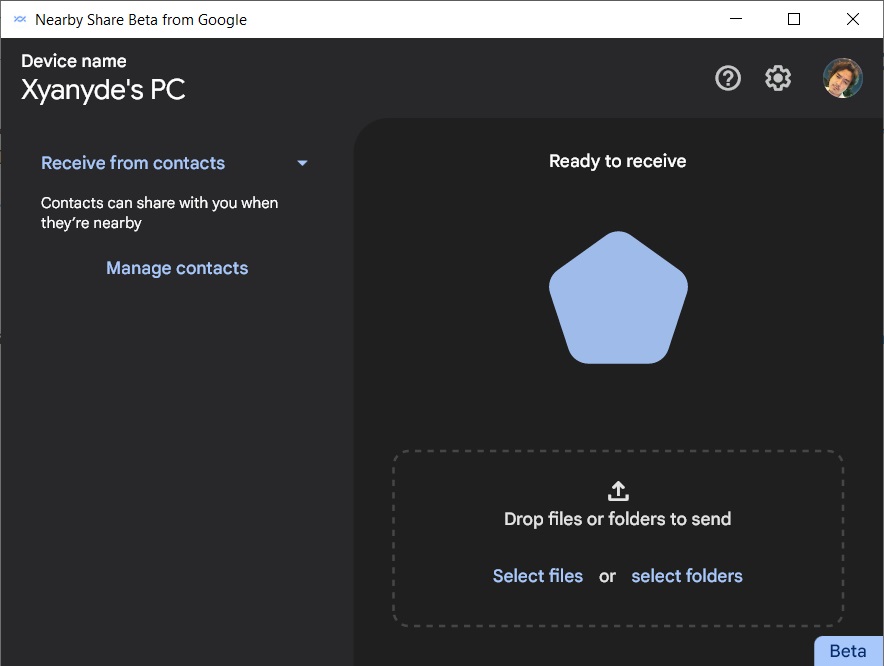Click the question mark help button
Image resolution: width=884 pixels, height=666 pixels.
point(728,78)
